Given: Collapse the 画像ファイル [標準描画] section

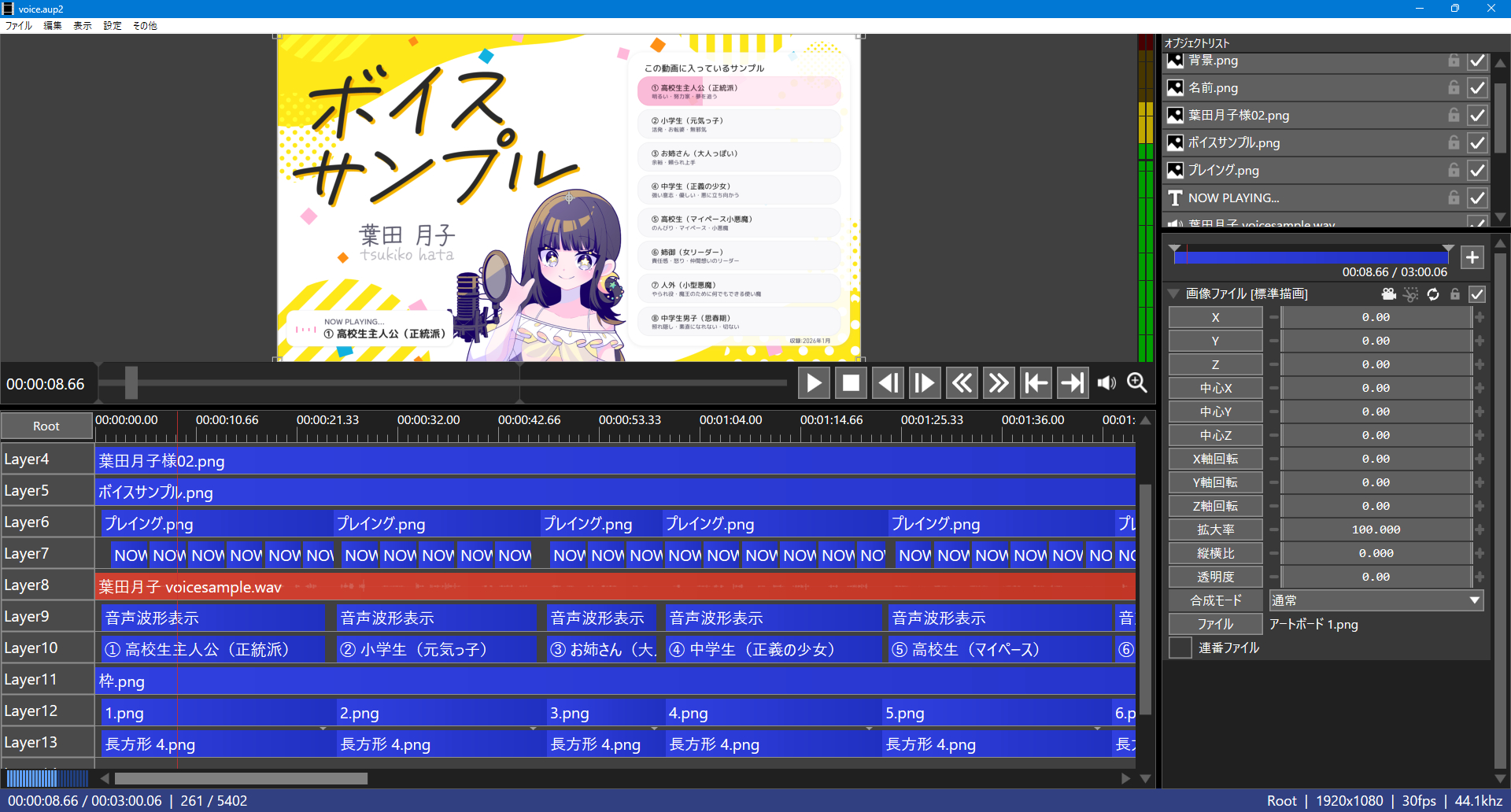Looking at the screenshot, I should point(1175,293).
